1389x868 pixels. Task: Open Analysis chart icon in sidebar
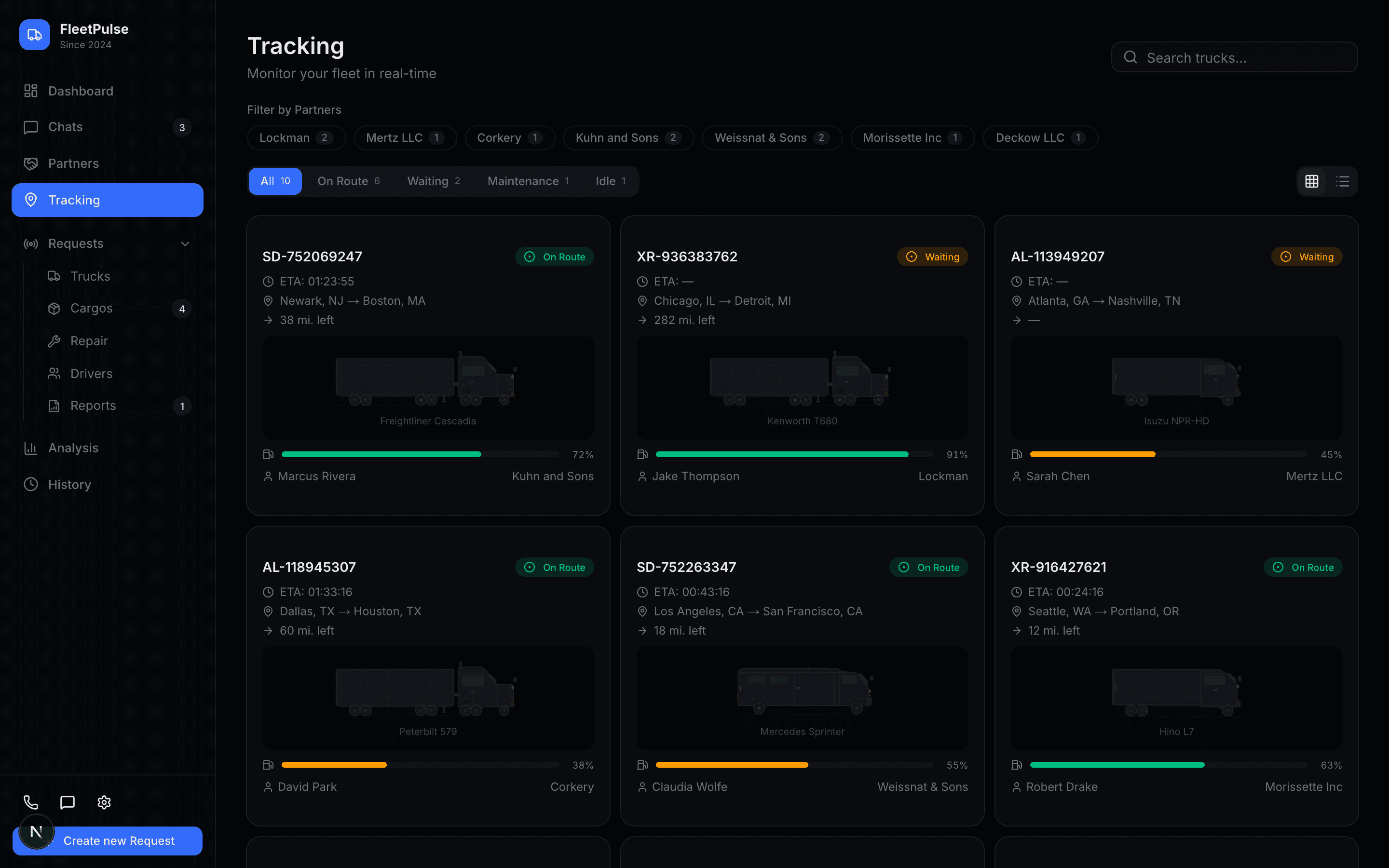[31, 448]
